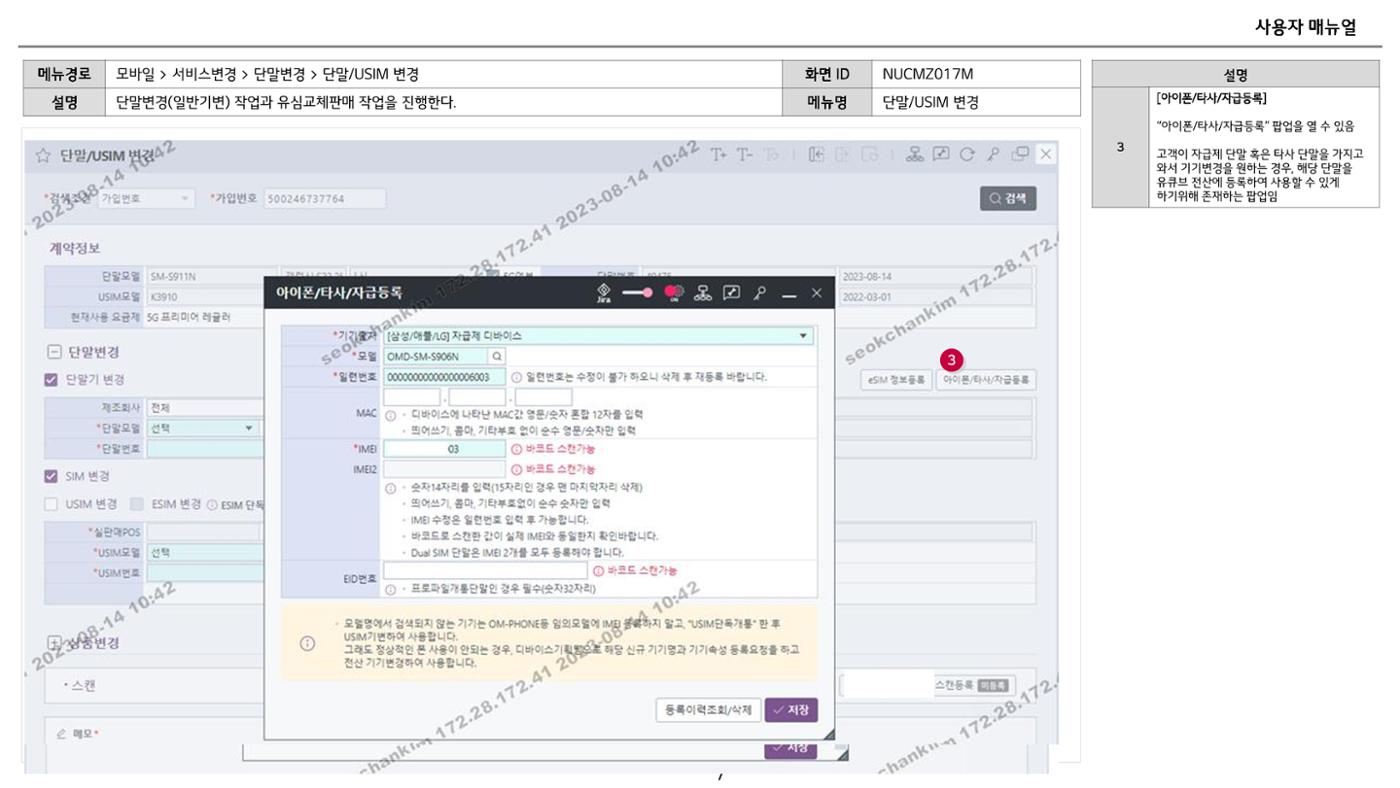Click the memo pencil icon next to 메모

[62, 734]
